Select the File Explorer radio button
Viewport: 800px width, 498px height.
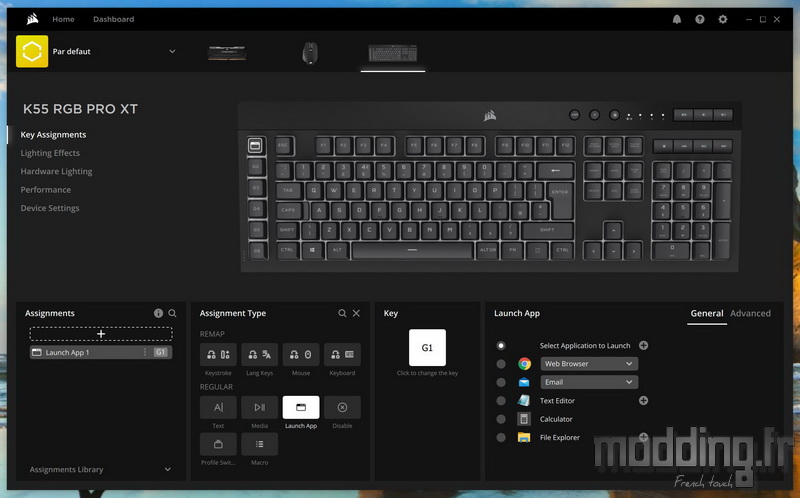coord(501,437)
